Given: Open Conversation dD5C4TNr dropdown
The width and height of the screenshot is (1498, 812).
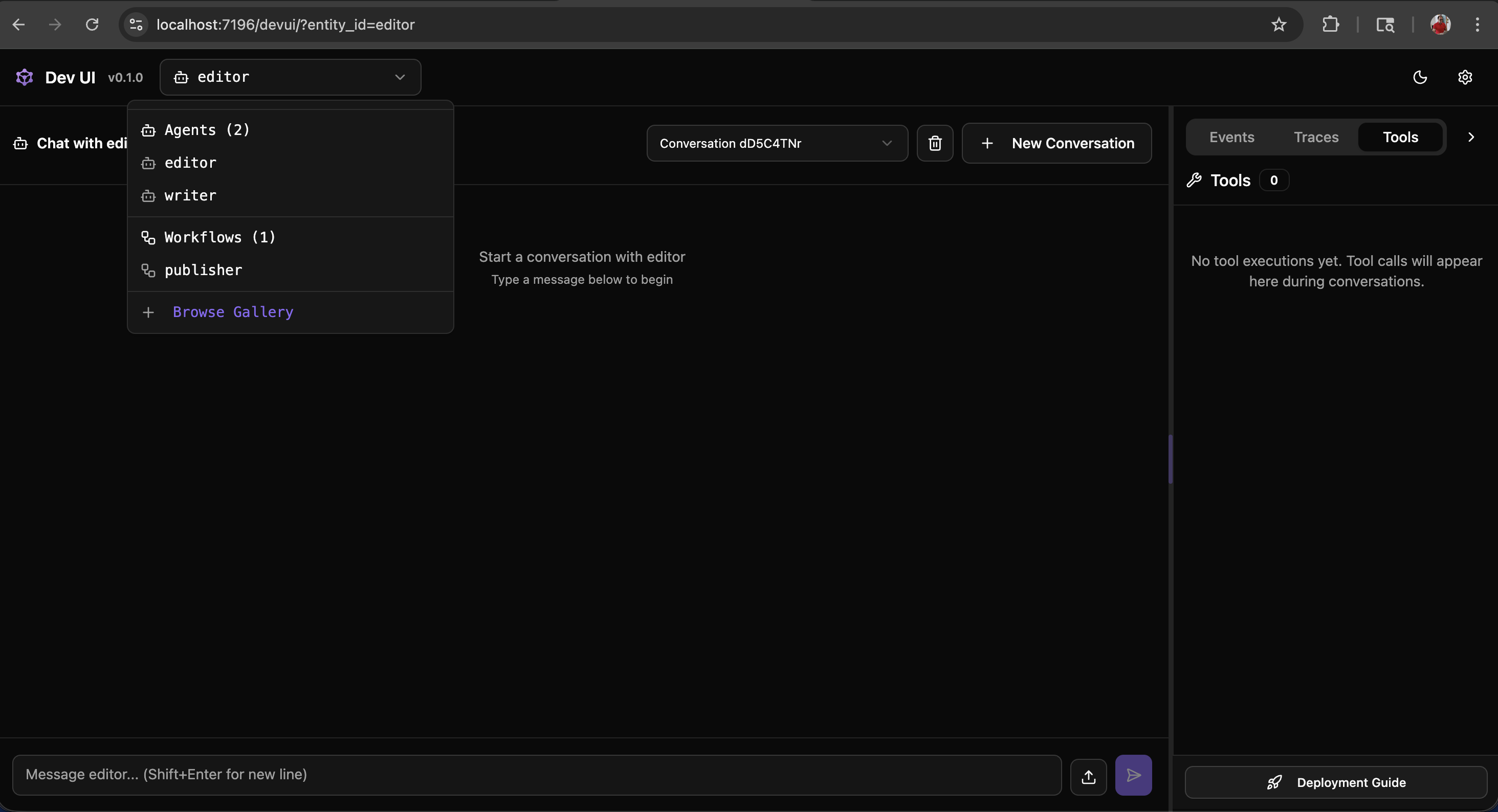Looking at the screenshot, I should [776, 143].
